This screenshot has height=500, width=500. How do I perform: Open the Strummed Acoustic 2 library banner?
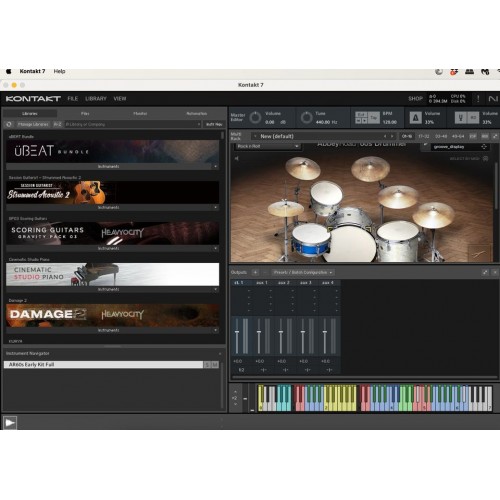pos(112,193)
